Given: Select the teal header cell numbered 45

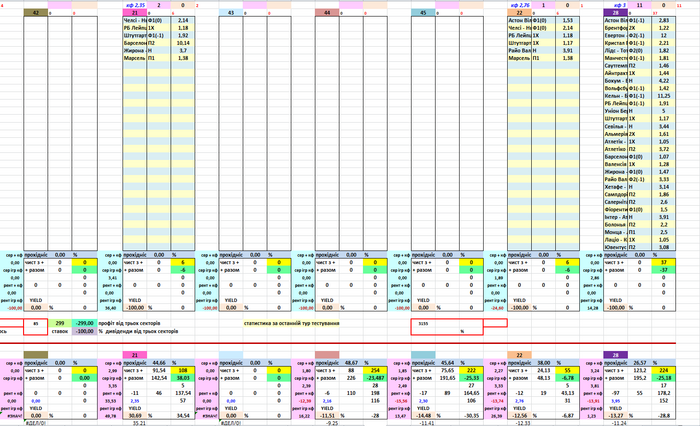Looking at the screenshot, I should click(x=423, y=13).
